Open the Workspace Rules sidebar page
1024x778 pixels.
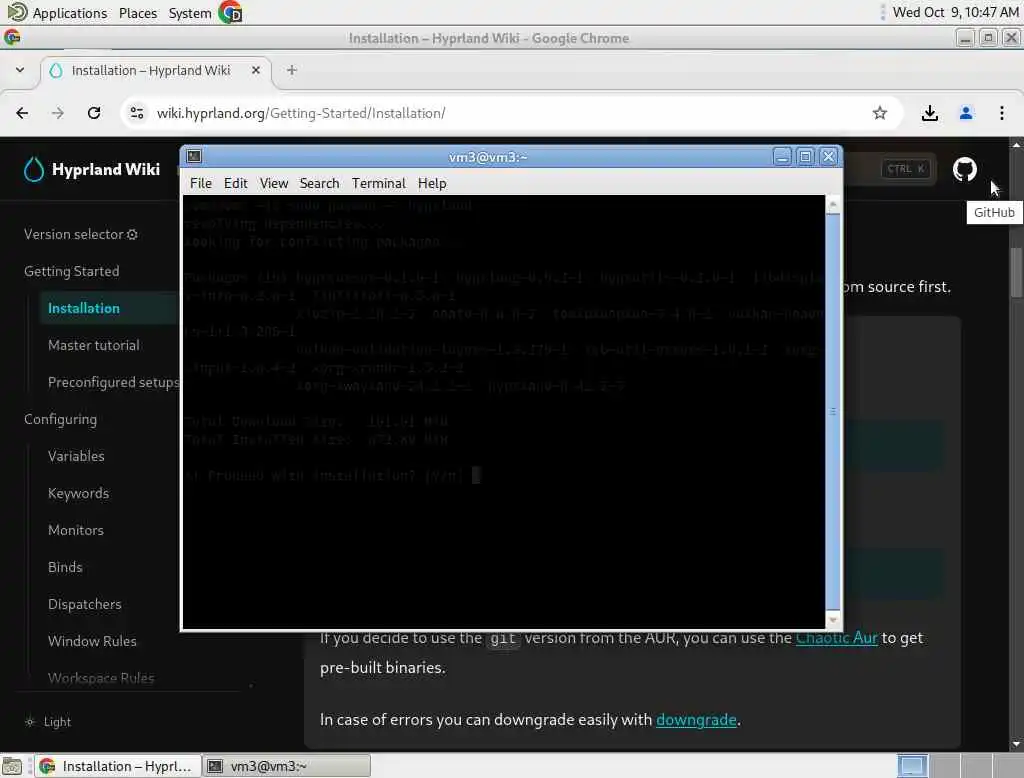click(101, 678)
